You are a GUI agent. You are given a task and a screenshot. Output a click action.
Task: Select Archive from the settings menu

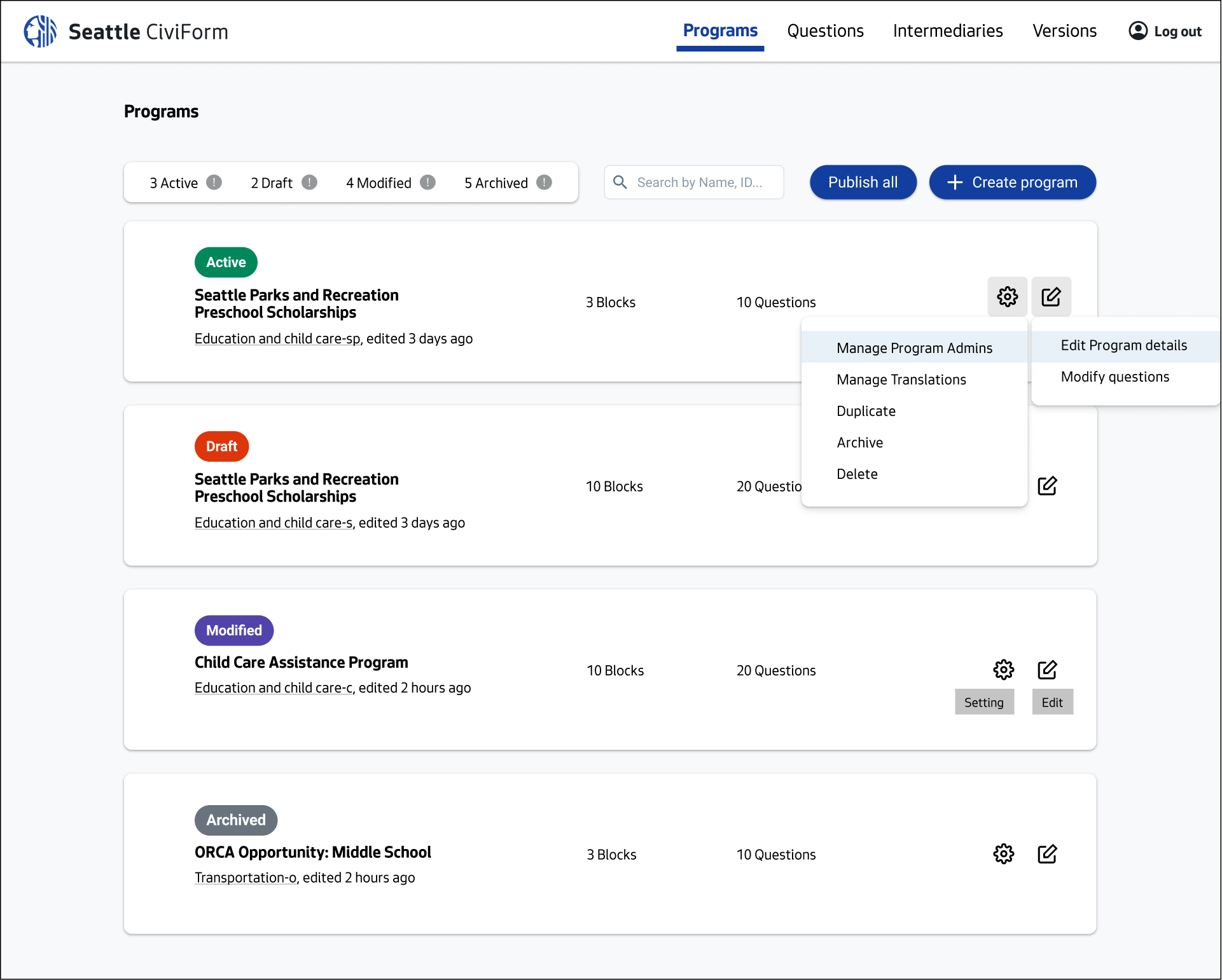coord(859,442)
